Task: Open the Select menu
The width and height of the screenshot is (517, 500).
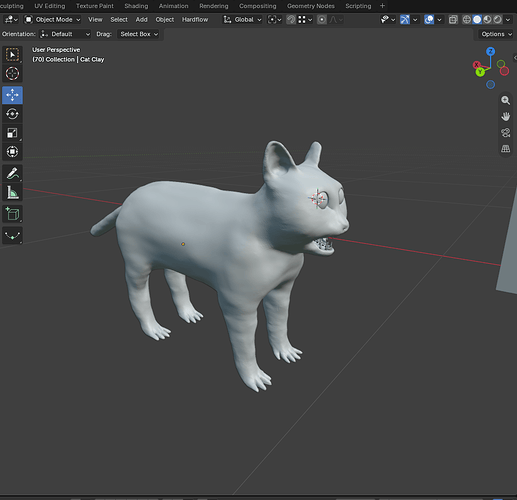Action: (119, 20)
